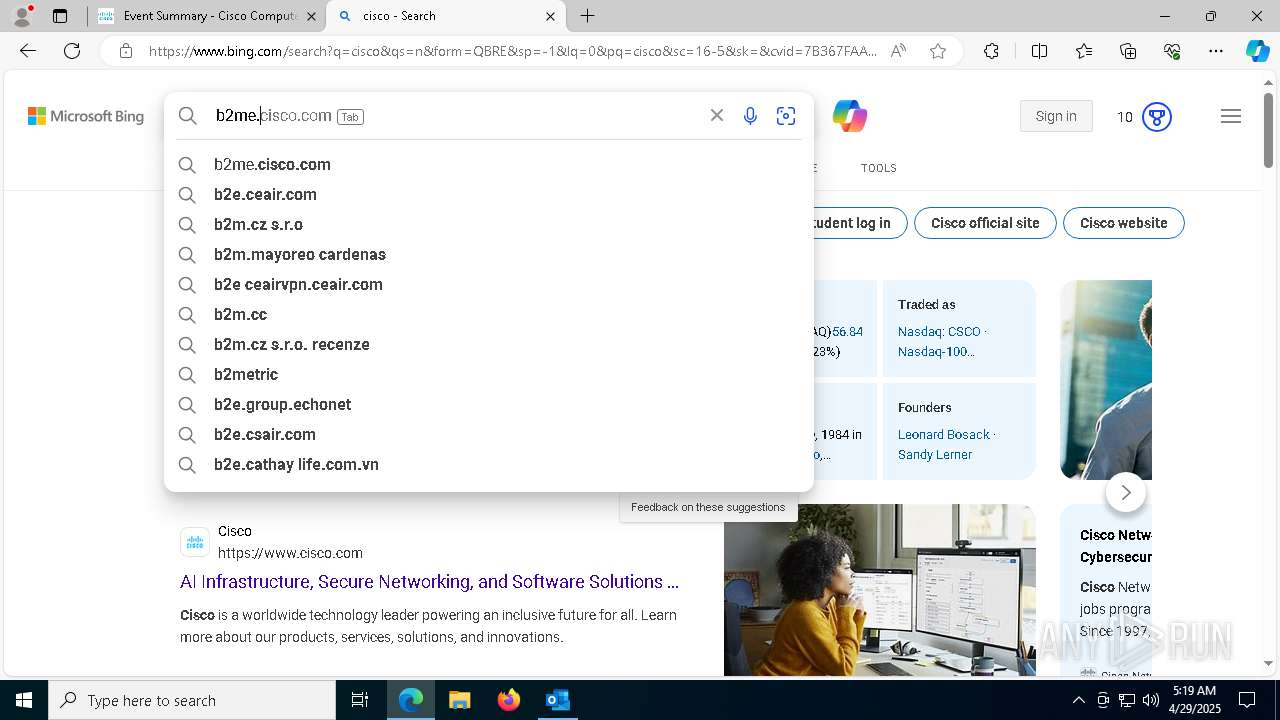Choose suggestion b2e.csair.com
The width and height of the screenshot is (1280, 720).
click(488, 434)
